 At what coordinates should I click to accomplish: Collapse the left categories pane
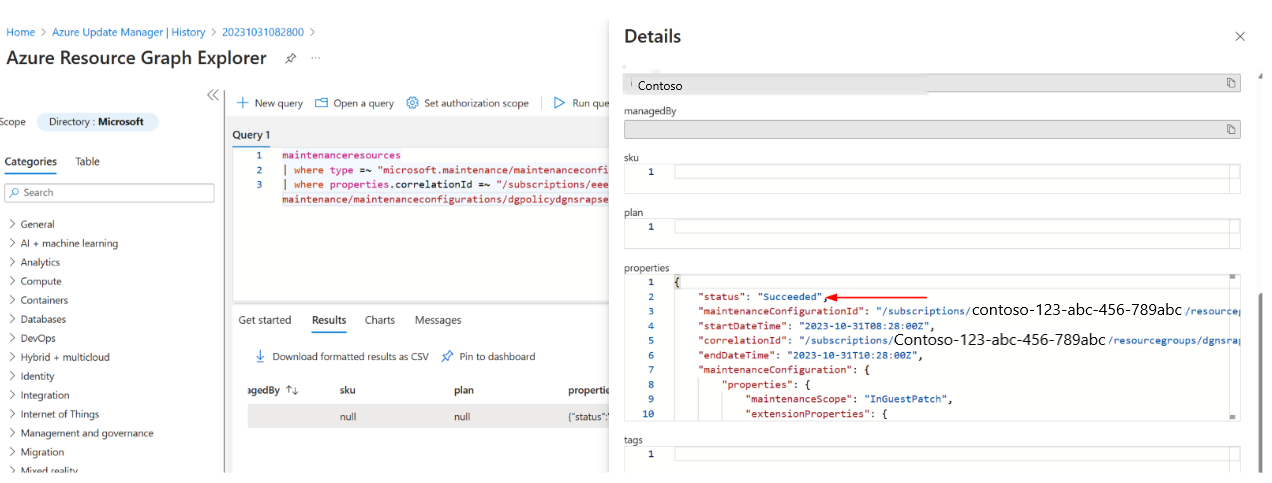click(x=212, y=95)
